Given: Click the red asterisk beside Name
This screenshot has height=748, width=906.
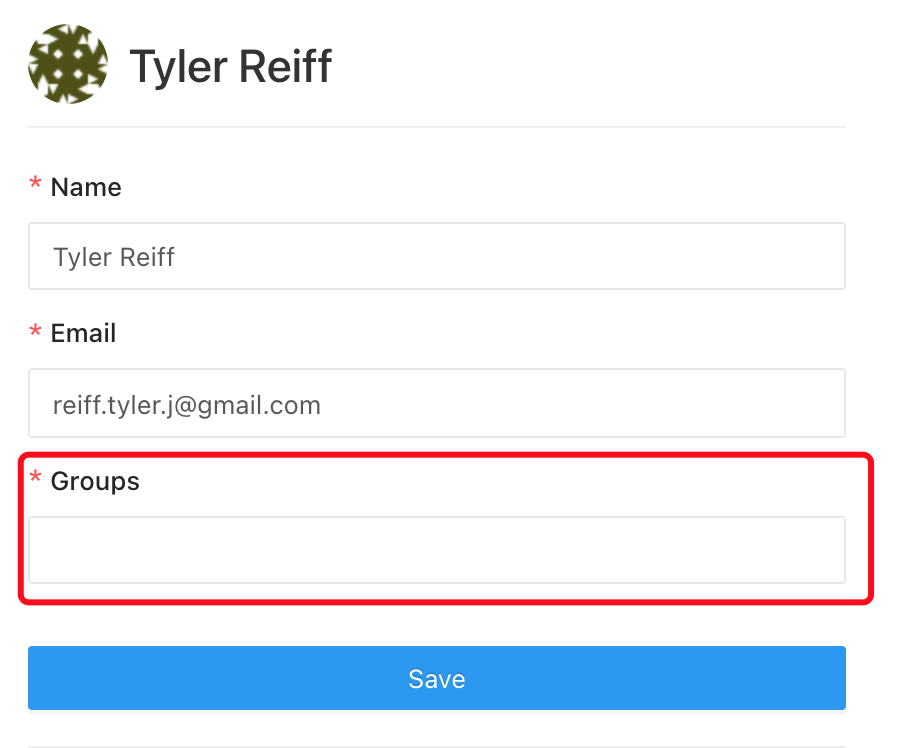Looking at the screenshot, I should click(35, 184).
